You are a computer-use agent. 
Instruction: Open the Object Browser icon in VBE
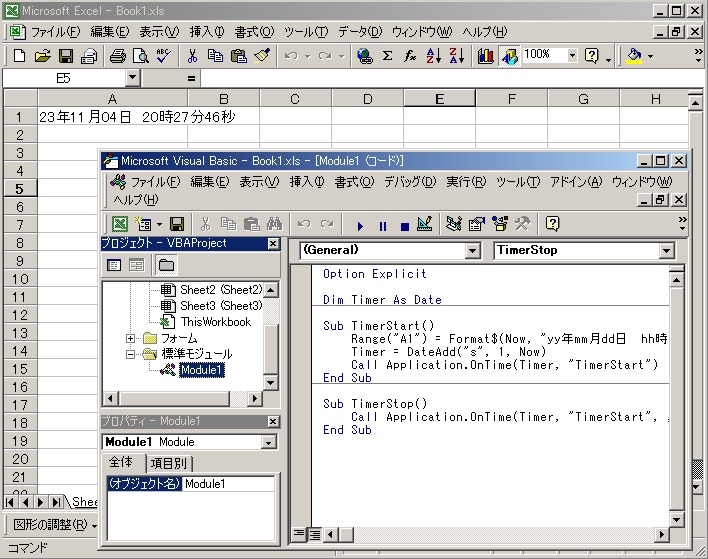500,224
